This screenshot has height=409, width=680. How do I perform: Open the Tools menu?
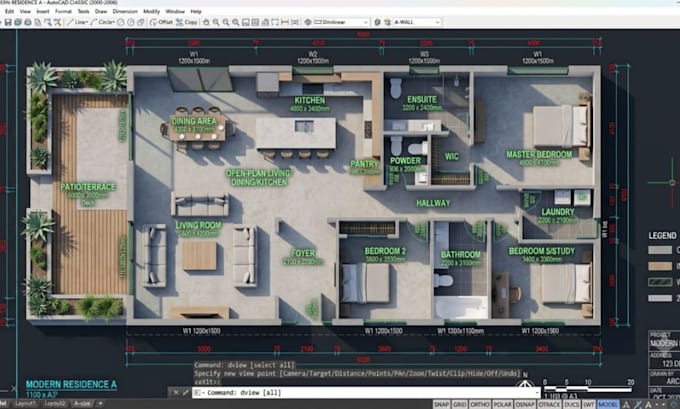click(x=83, y=11)
